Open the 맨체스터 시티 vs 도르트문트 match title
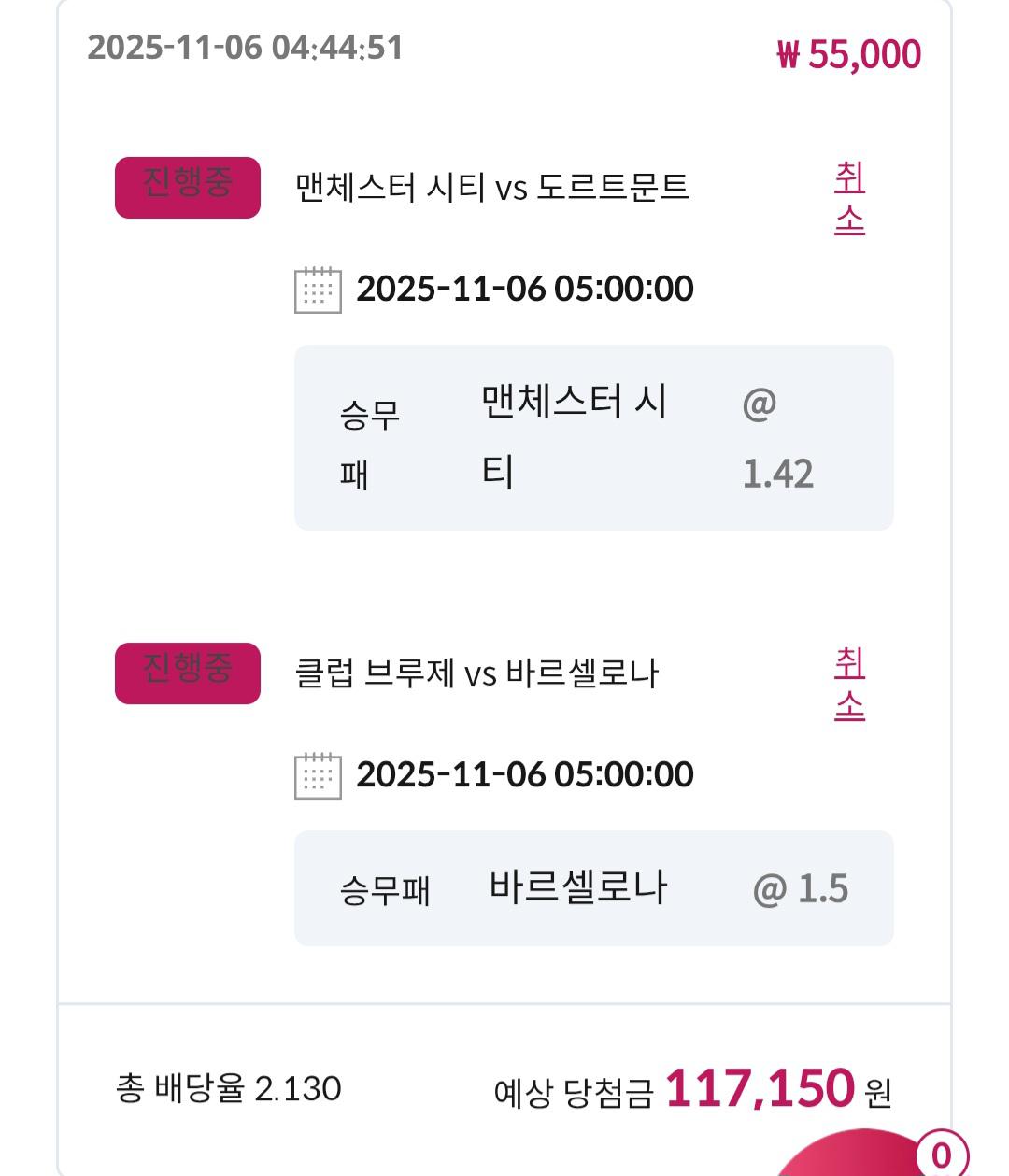Viewport: 1009px width, 1176px height. (x=491, y=188)
